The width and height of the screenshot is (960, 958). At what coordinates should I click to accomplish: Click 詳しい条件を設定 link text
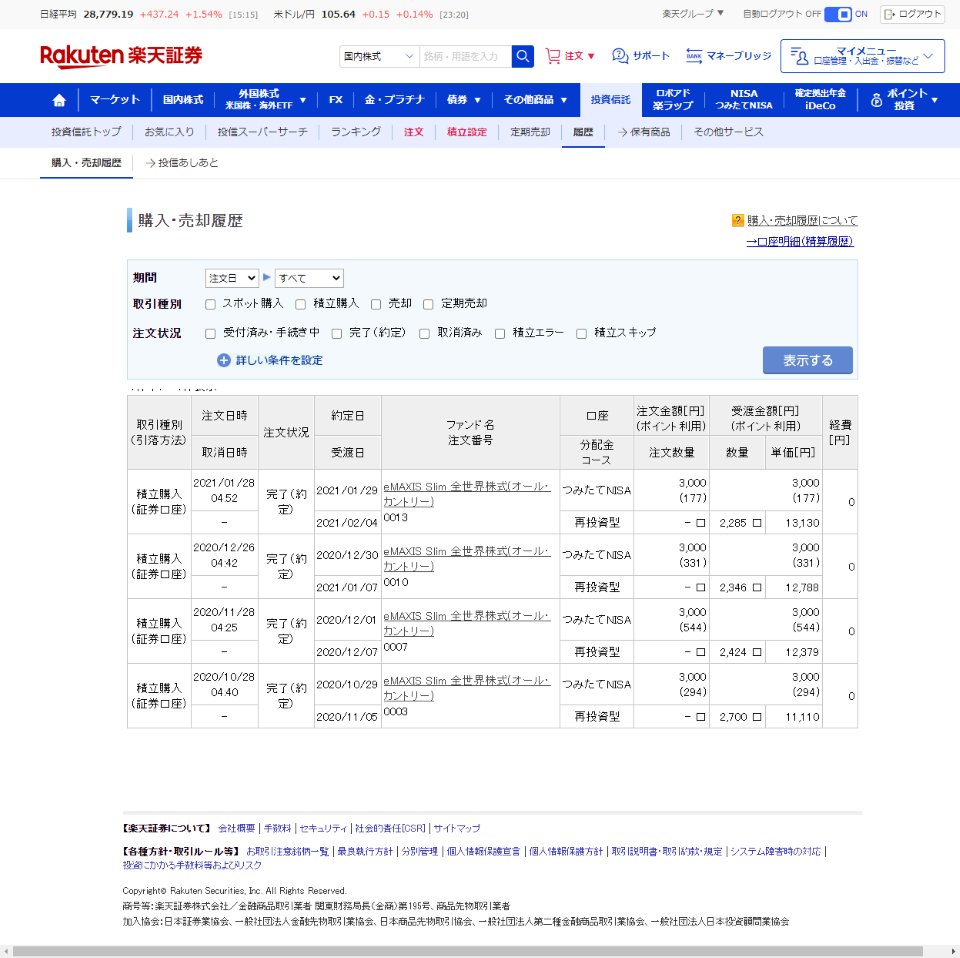[279, 361]
